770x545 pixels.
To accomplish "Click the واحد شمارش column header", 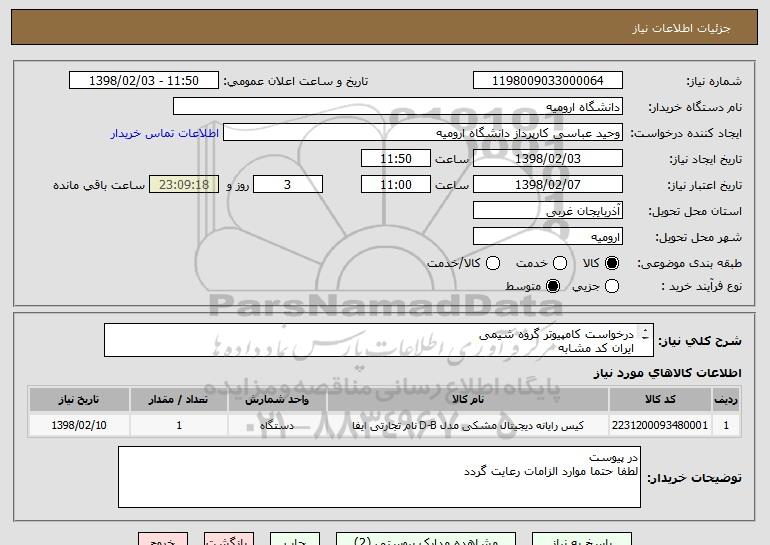I will 277,399.
